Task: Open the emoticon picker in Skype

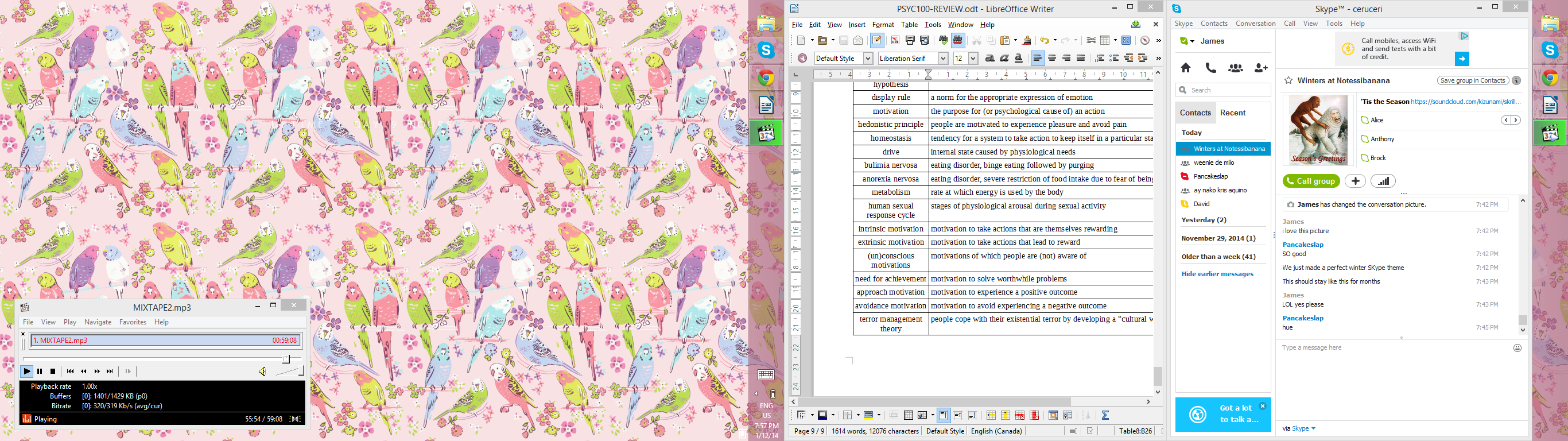Action: 1517,348
